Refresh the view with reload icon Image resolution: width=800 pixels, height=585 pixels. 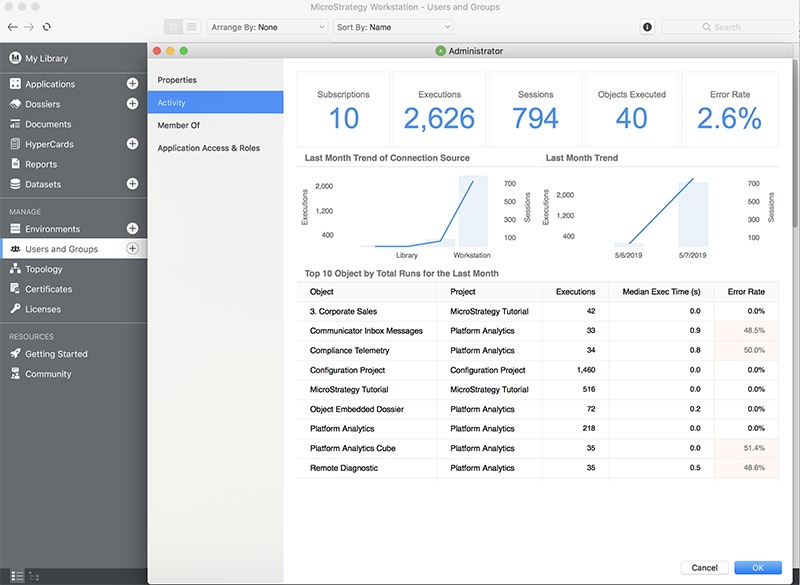[46, 27]
